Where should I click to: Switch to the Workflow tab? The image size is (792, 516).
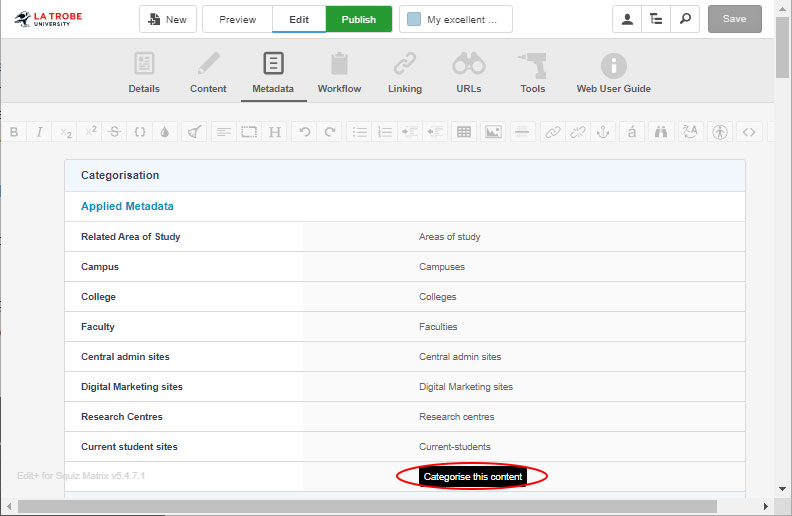pyautogui.click(x=339, y=74)
